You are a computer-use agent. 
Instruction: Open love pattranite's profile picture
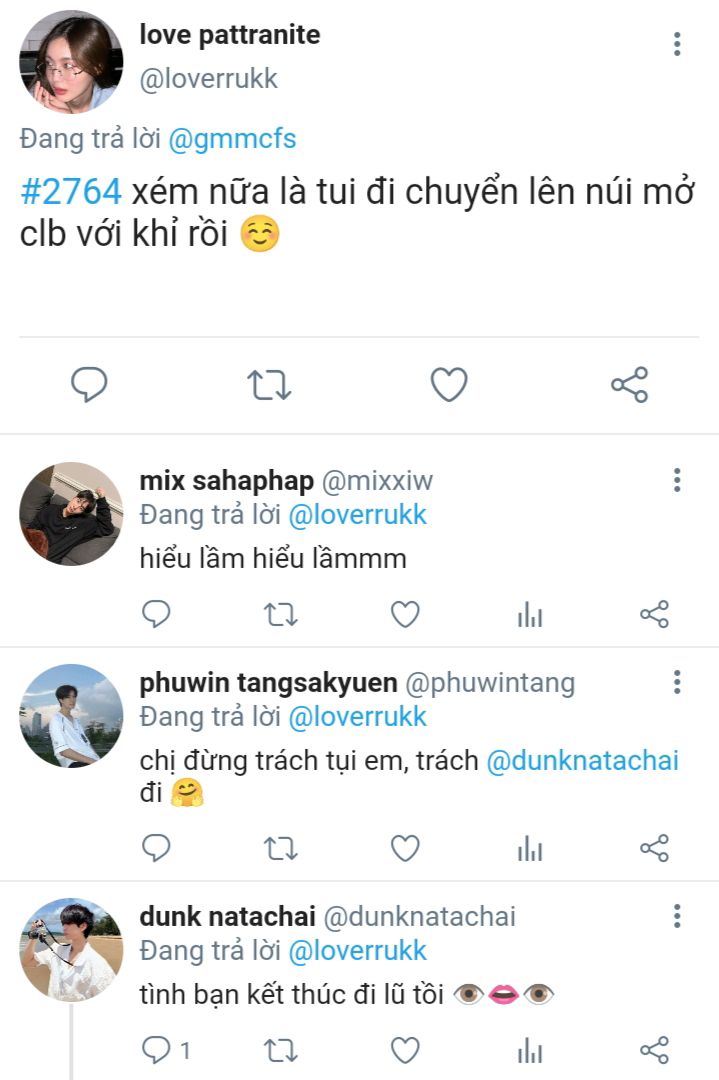tap(70, 62)
